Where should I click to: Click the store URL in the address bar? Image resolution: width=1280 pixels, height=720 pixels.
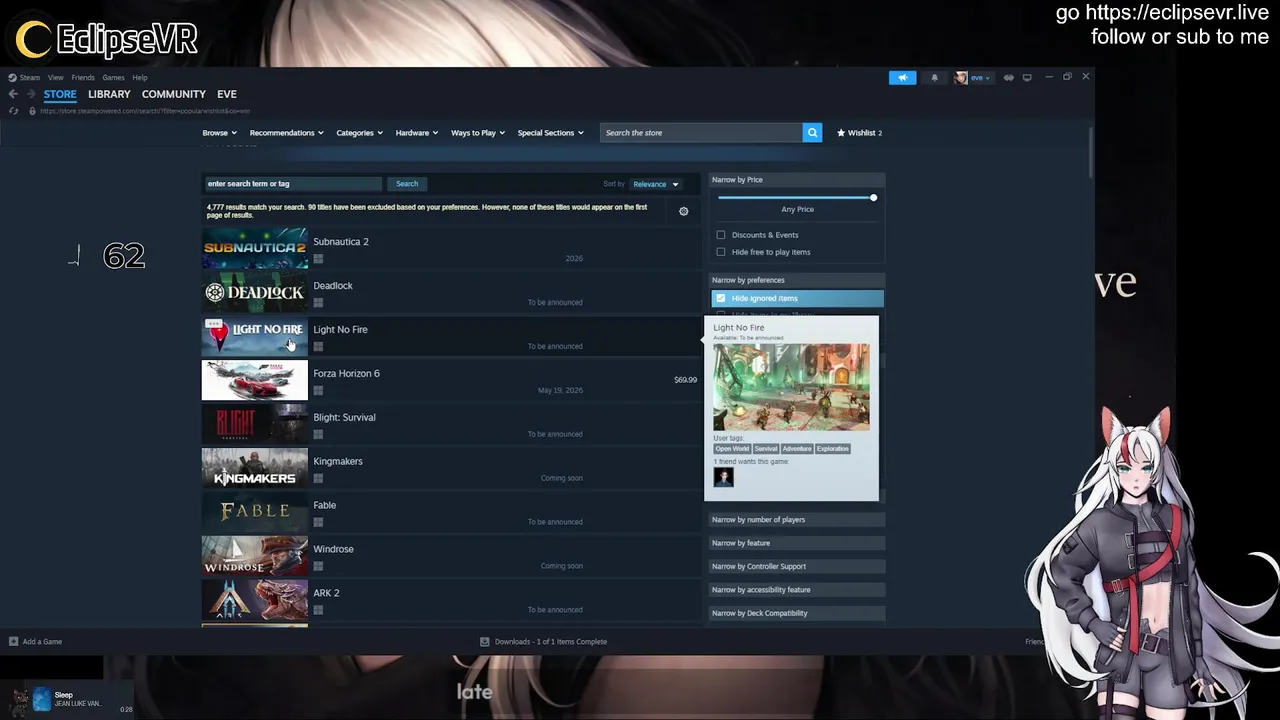(145, 111)
